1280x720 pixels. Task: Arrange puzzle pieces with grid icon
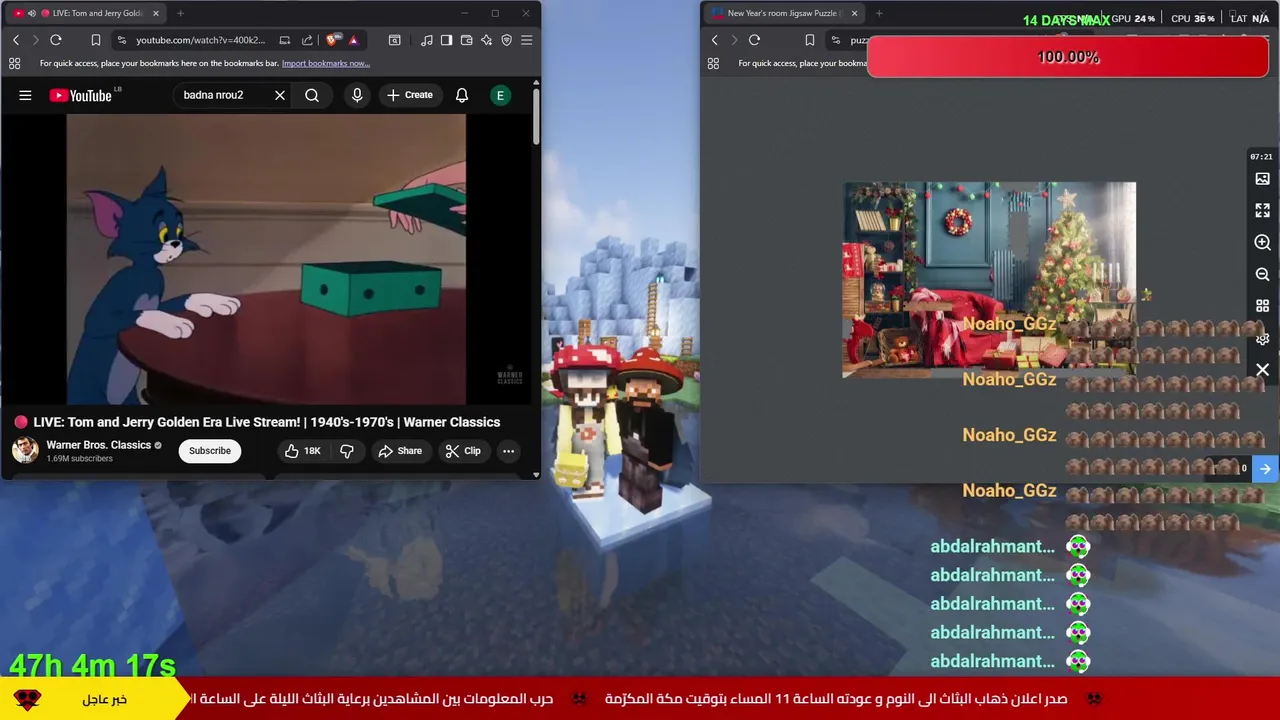[x=1262, y=306]
